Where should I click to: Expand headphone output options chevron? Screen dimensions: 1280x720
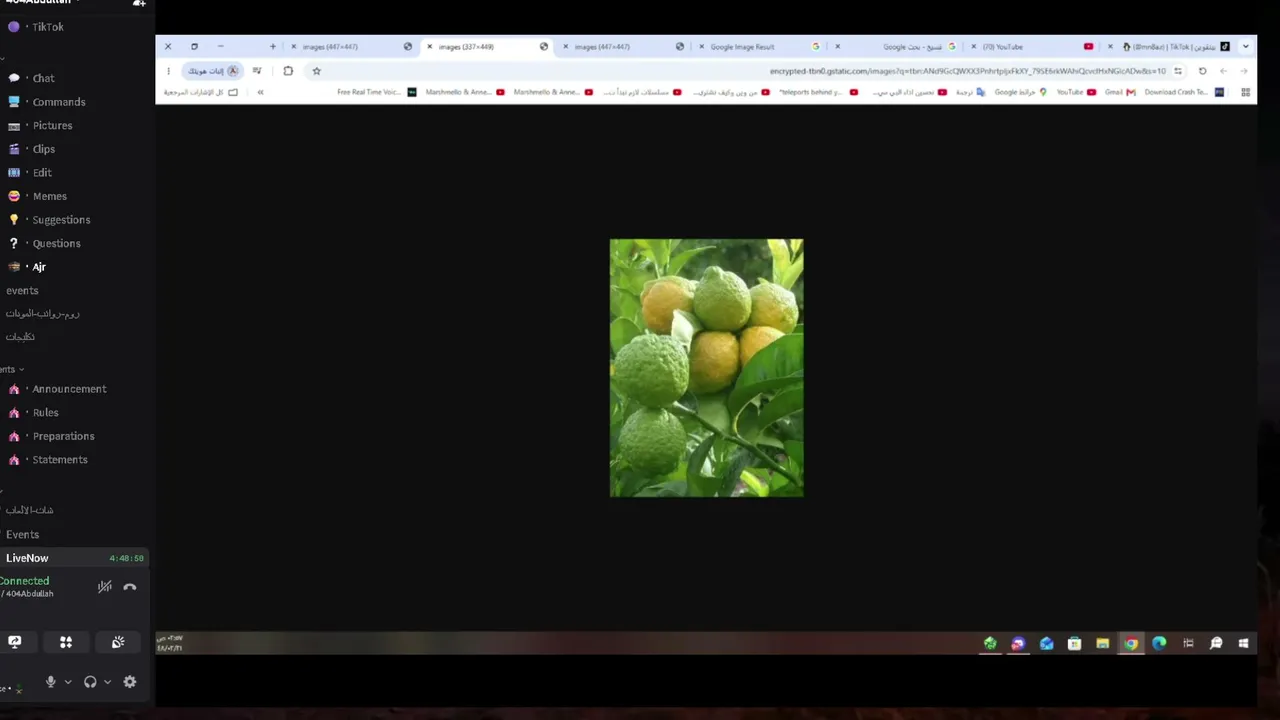pyautogui.click(x=107, y=682)
